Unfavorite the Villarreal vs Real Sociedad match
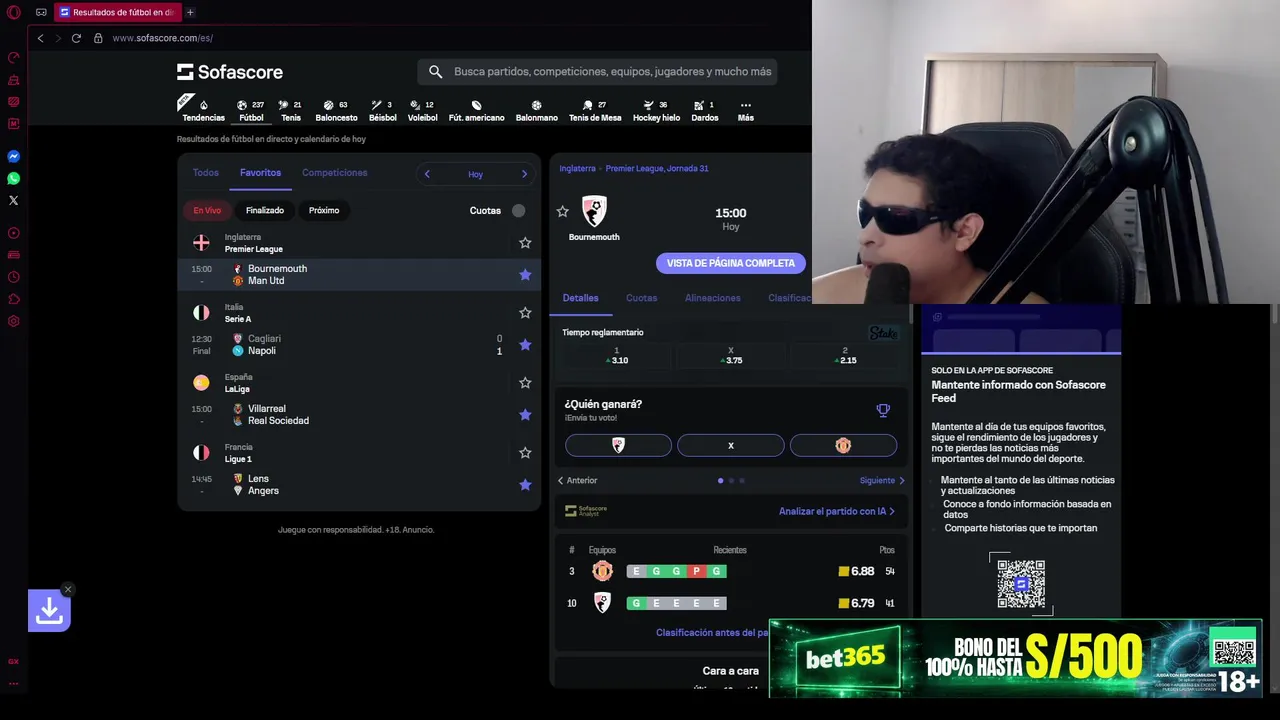The image size is (1280, 720). click(x=525, y=415)
